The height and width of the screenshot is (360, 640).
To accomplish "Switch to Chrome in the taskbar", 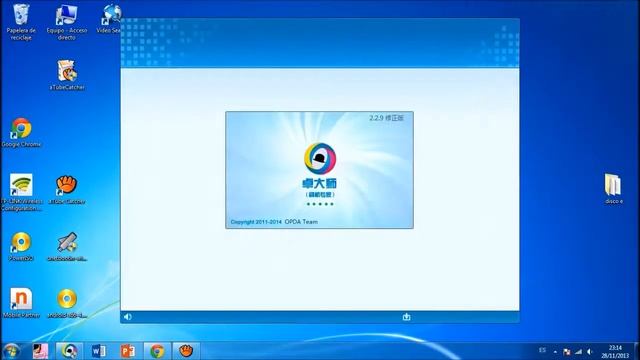I will 157,351.
